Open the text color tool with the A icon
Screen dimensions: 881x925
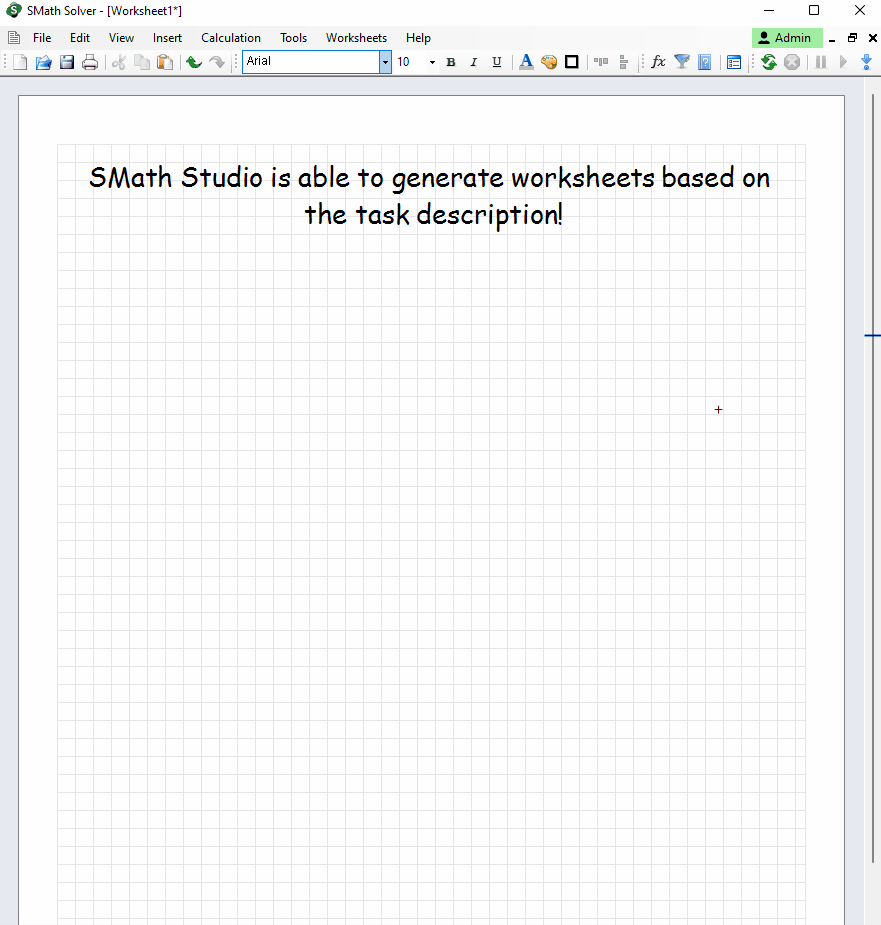[526, 62]
